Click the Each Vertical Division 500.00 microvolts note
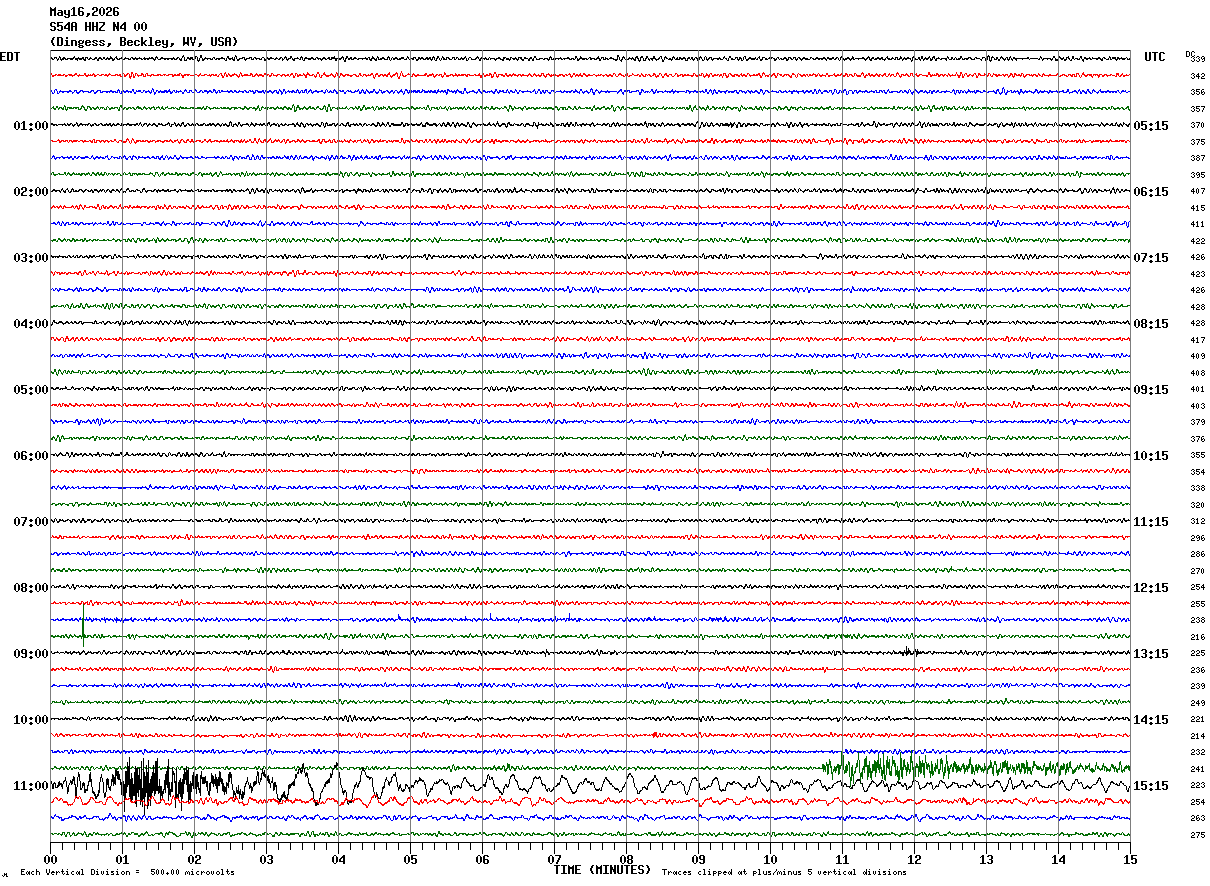The image size is (1210, 886). 127,872
